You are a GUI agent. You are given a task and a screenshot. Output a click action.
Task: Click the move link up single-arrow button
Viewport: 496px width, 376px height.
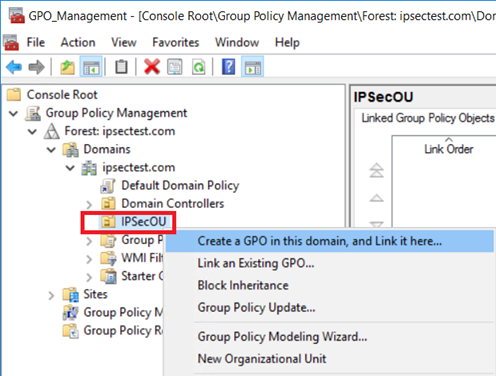tap(376, 198)
